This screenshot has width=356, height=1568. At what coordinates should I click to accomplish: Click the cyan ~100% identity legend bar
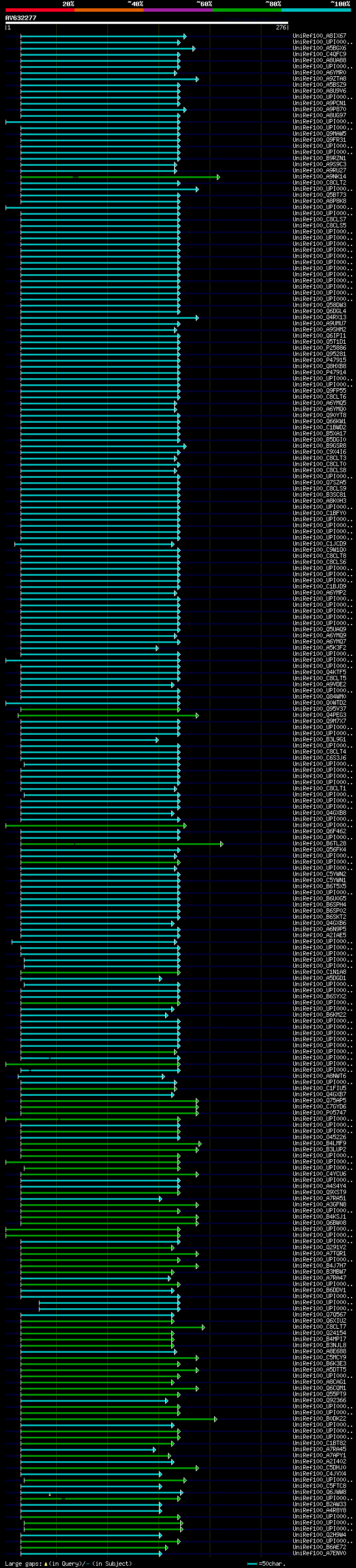(x=316, y=10)
